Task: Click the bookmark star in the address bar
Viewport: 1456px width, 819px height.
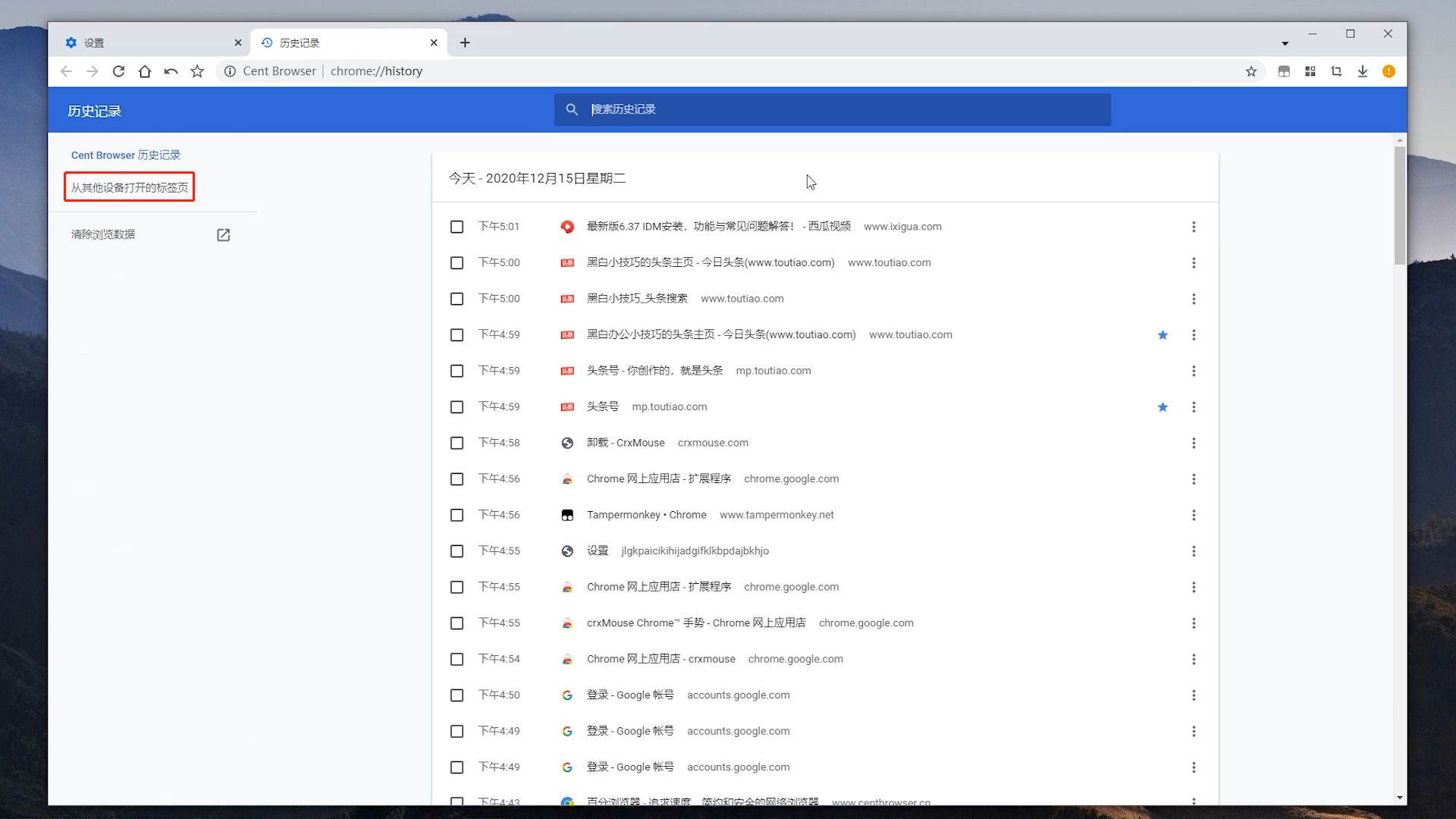Action: (x=1250, y=71)
